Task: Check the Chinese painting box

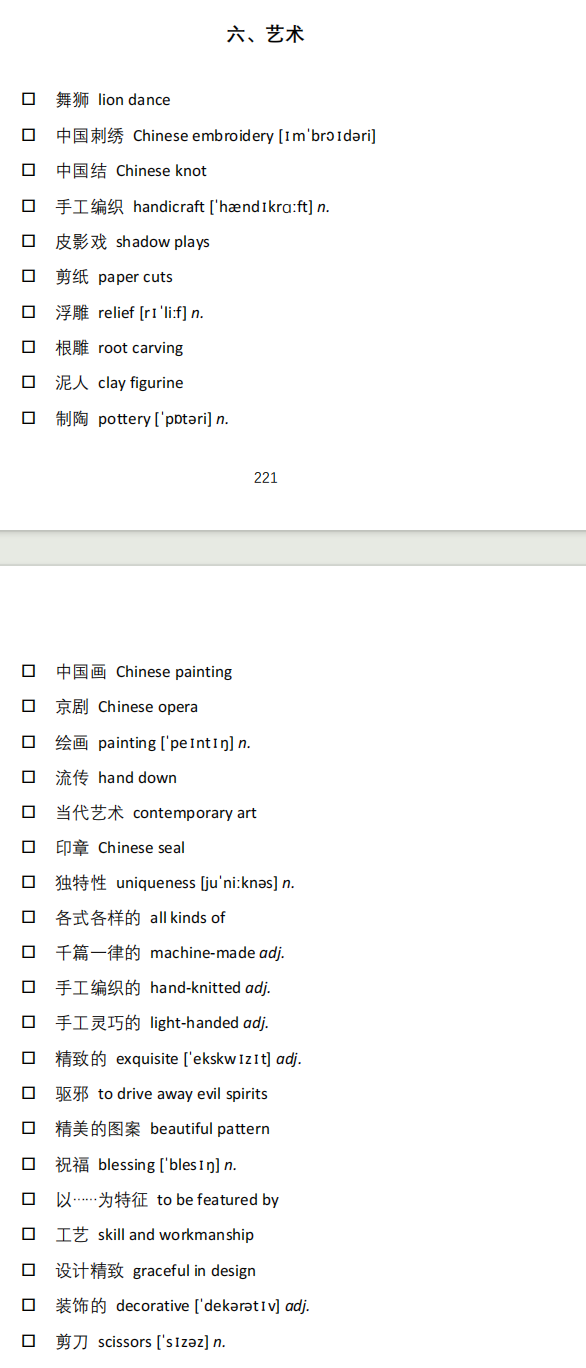Action: [x=29, y=671]
